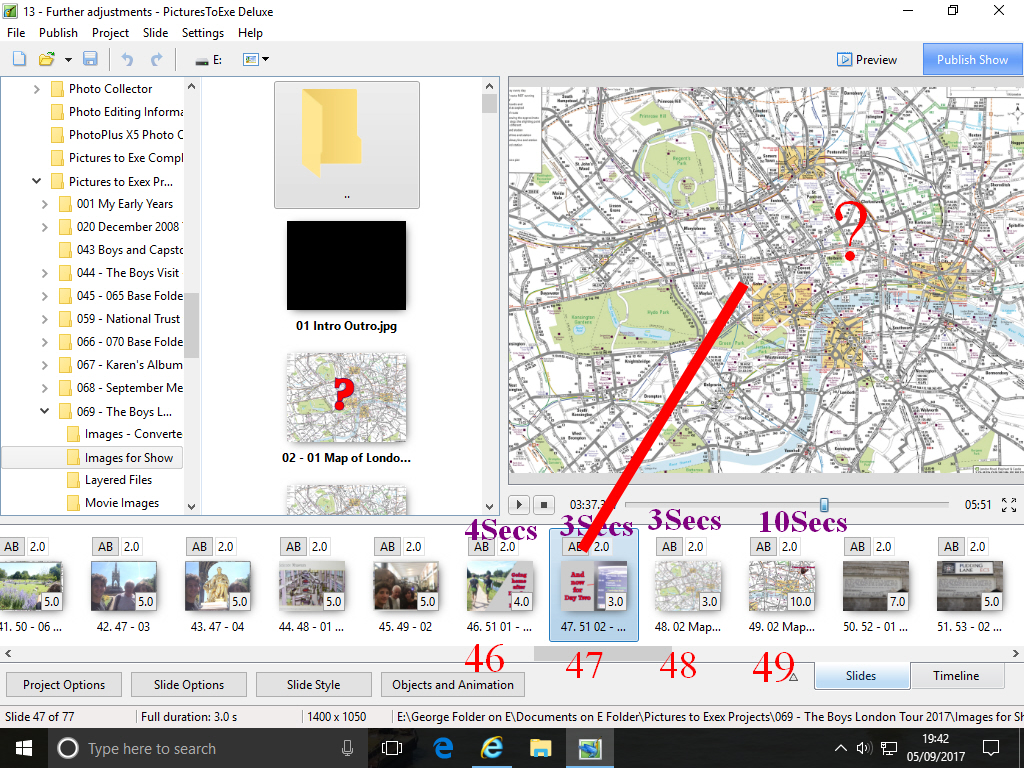Screen dimensions: 1024x768
Task: Open the view mode dropdown arrow
Action: pyautogui.click(x=265, y=59)
